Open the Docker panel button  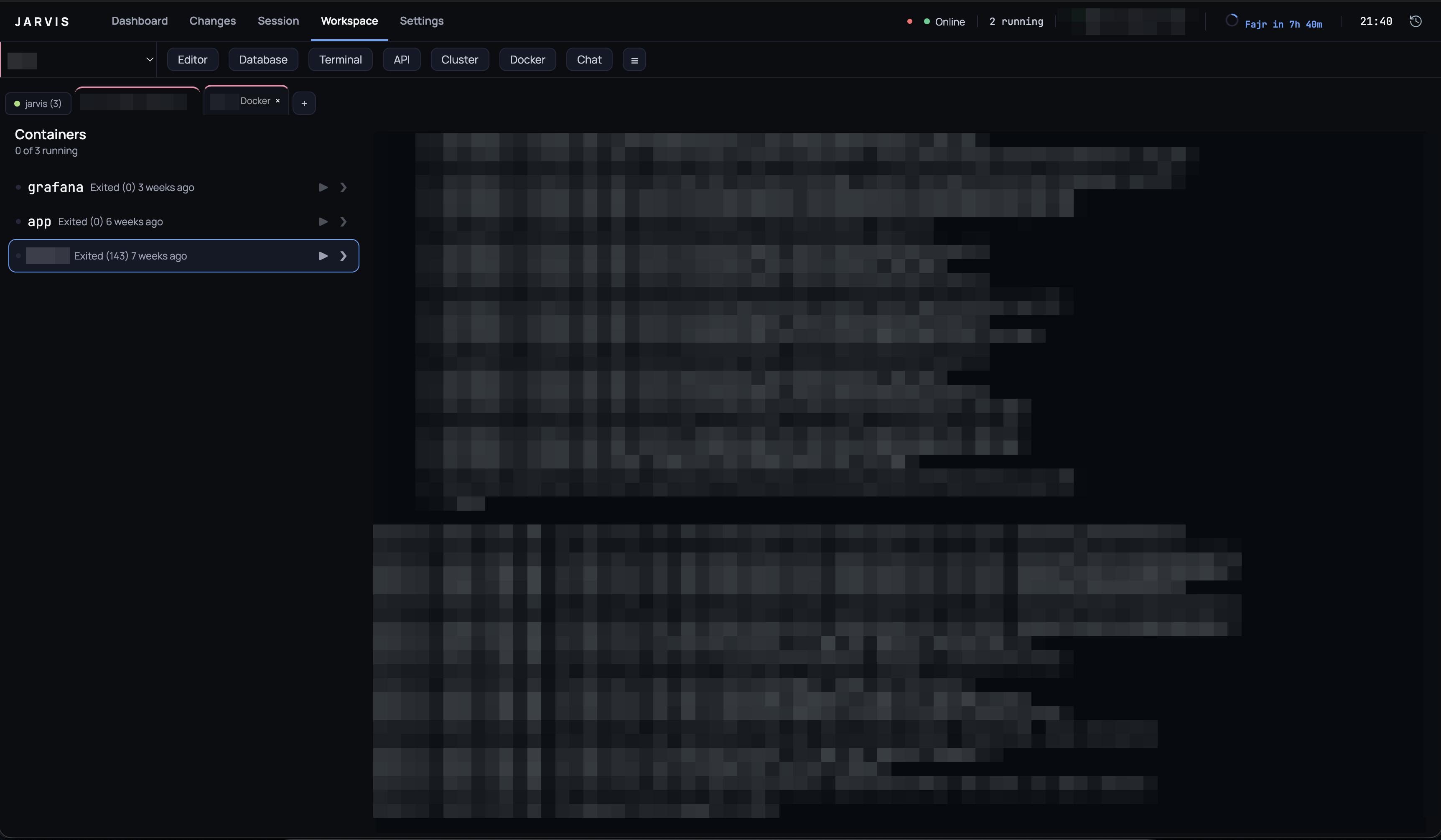527,60
